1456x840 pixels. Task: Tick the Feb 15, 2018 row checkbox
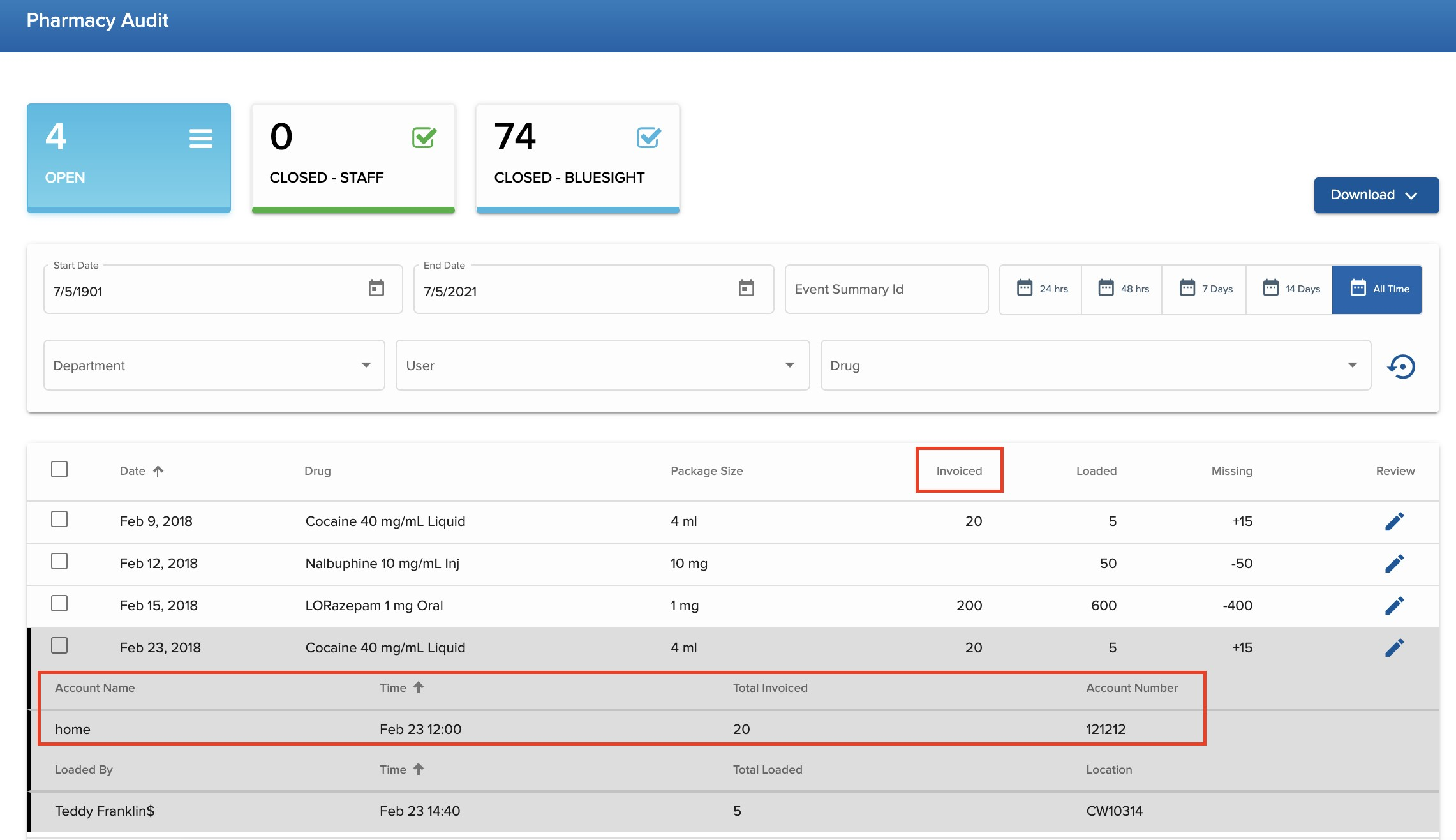click(x=59, y=604)
